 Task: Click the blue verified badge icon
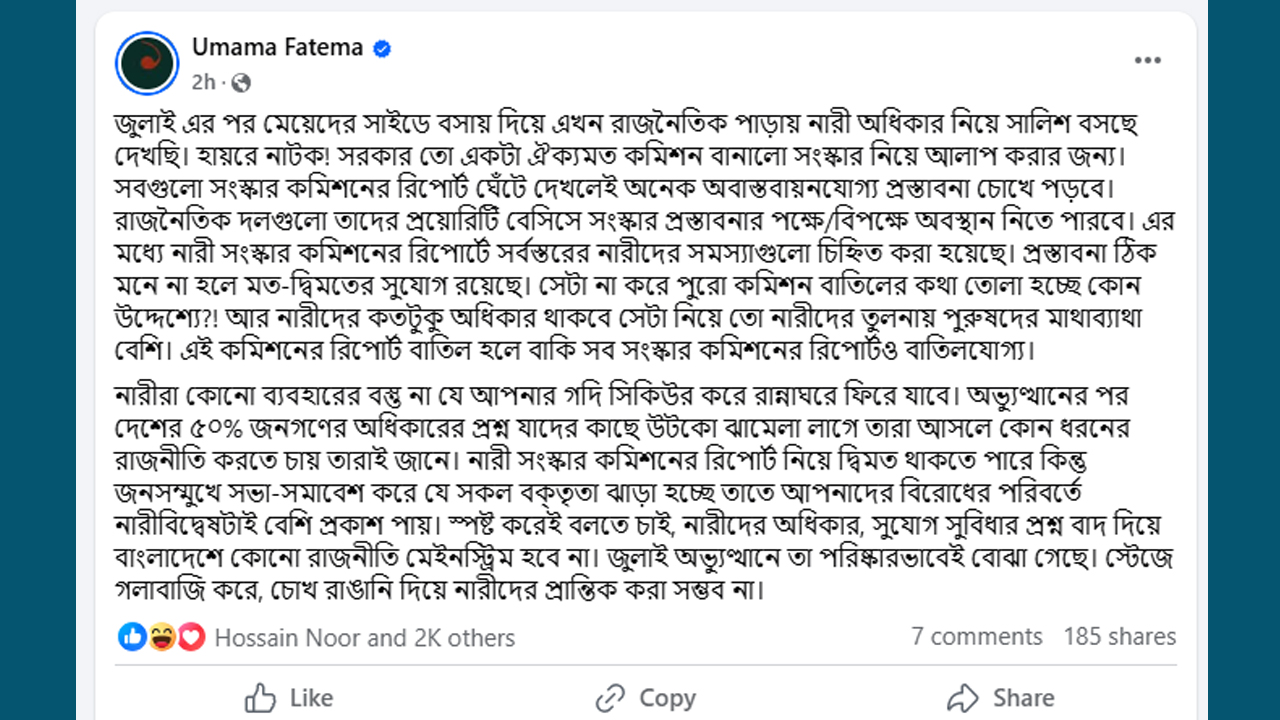tap(381, 48)
